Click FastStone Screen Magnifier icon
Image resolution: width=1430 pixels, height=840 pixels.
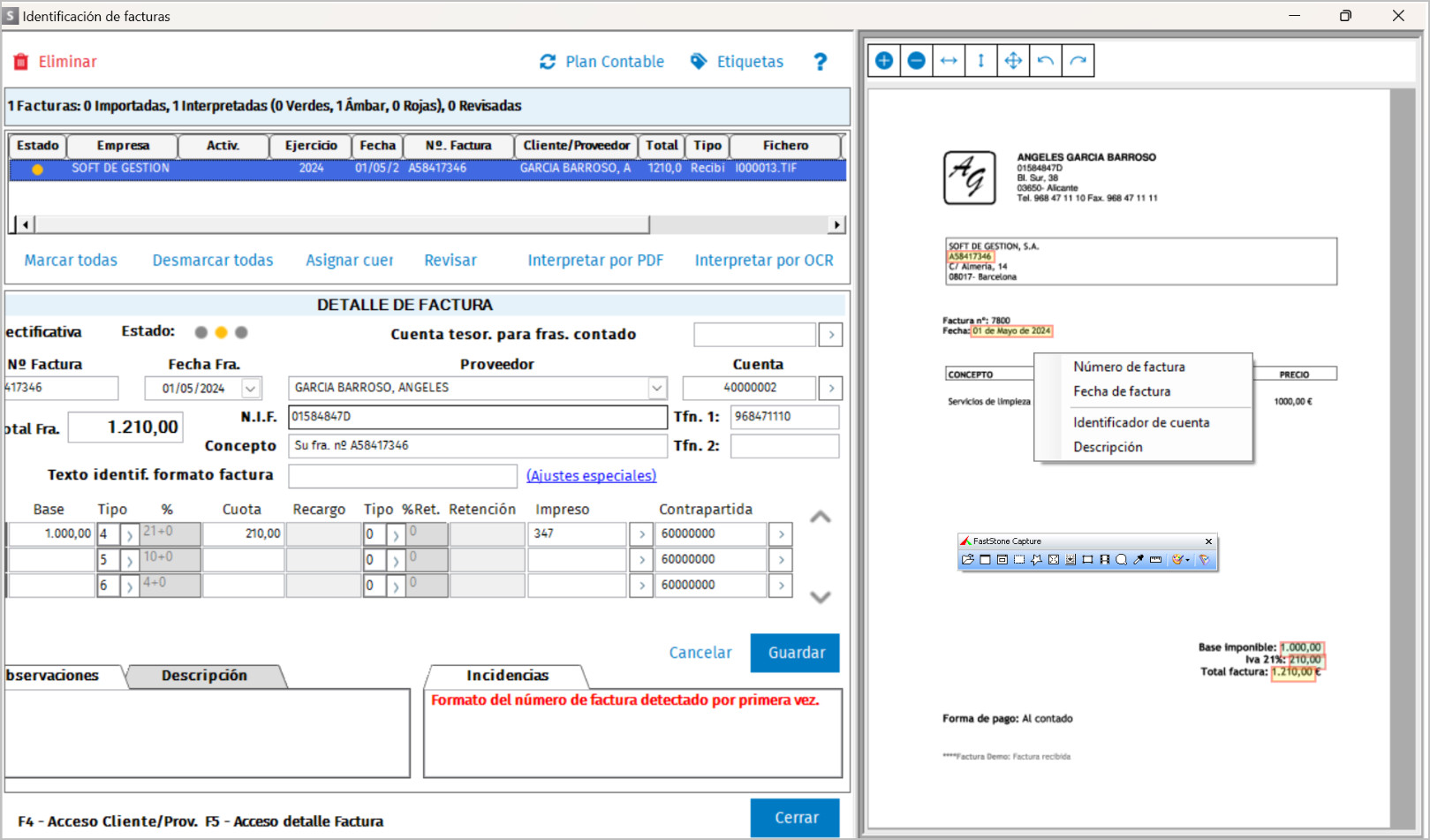coord(1121,559)
